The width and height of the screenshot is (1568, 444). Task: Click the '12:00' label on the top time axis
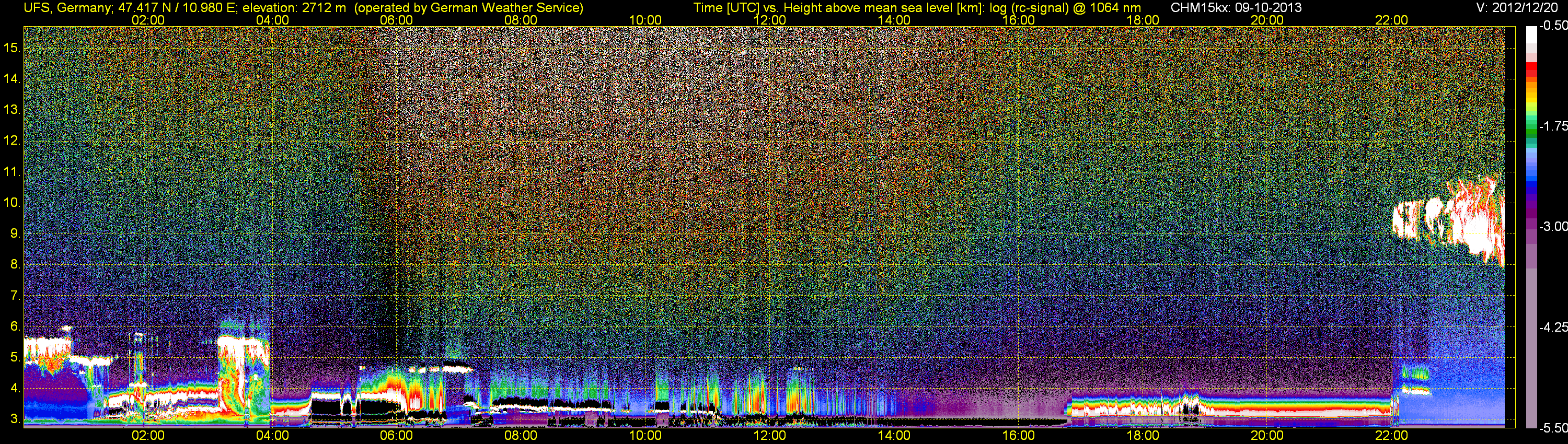pyautogui.click(x=769, y=20)
